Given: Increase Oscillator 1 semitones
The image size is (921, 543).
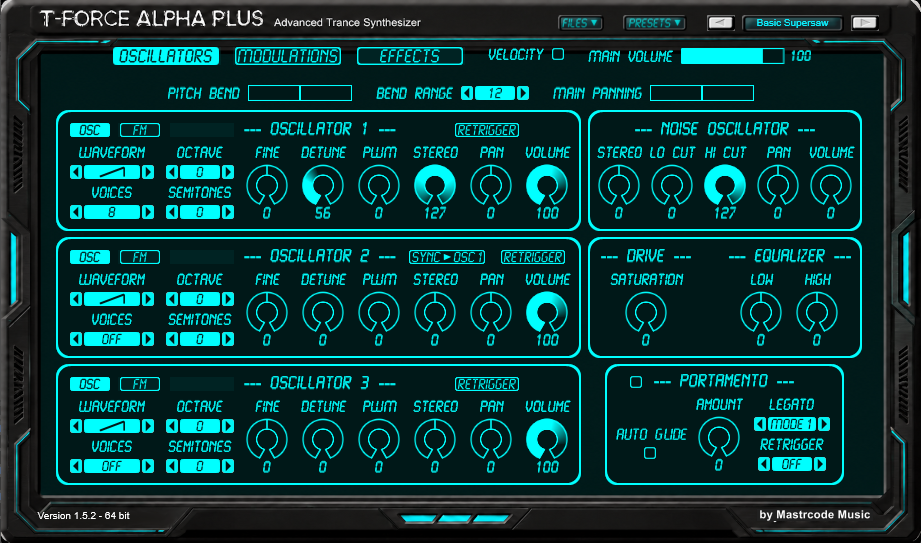Looking at the screenshot, I should coord(228,212).
